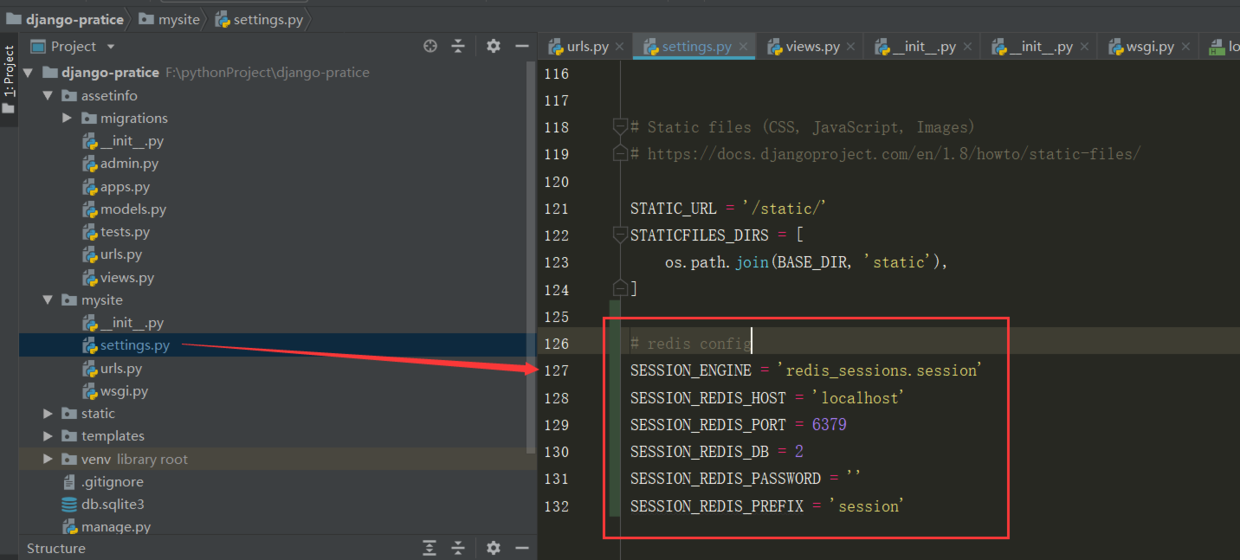This screenshot has height=560, width=1240.
Task: Click mysite breadcrumb in navigation bar
Action: click(x=169, y=19)
